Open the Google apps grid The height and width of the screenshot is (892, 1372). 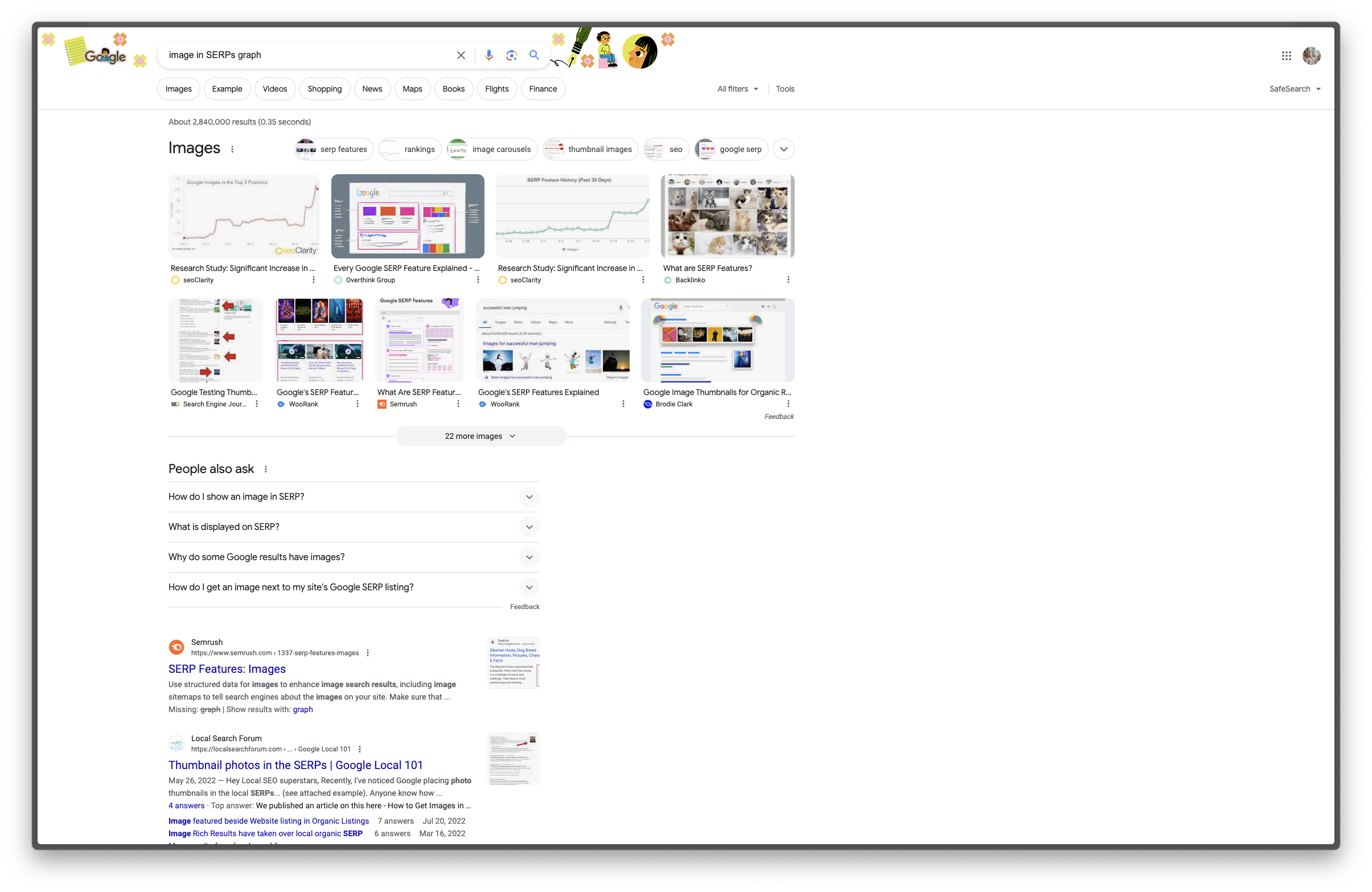[1286, 56]
